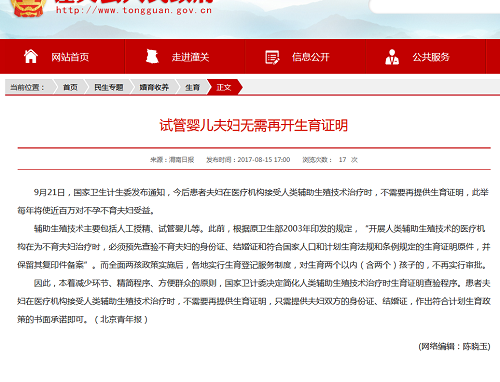Image resolution: width=500 pixels, height=382 pixels.
Task: Click the www.tongguan.gov.cn URL text
Action: (x=134, y=10)
